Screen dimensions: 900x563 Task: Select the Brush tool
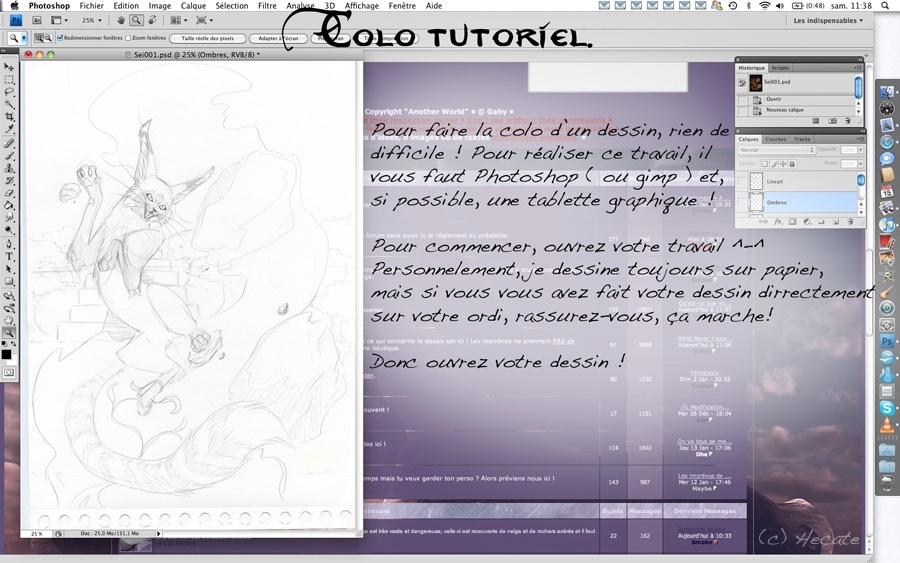9,156
